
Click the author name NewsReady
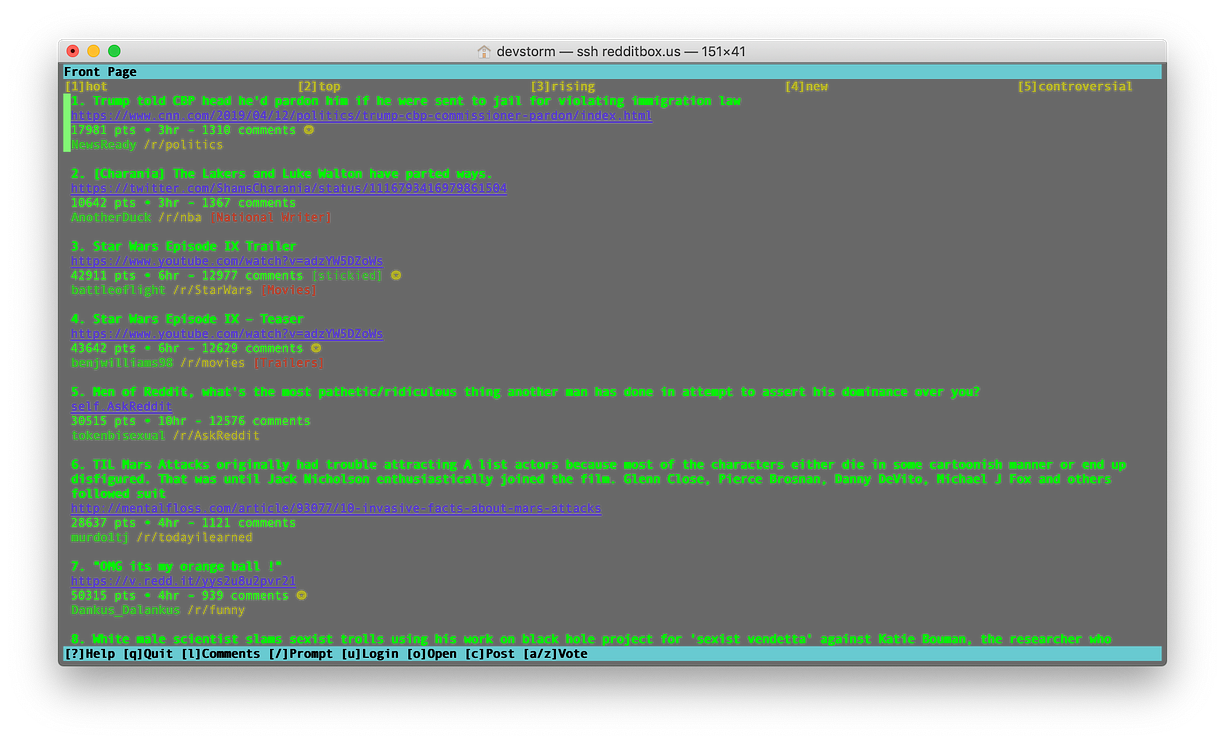(x=103, y=145)
